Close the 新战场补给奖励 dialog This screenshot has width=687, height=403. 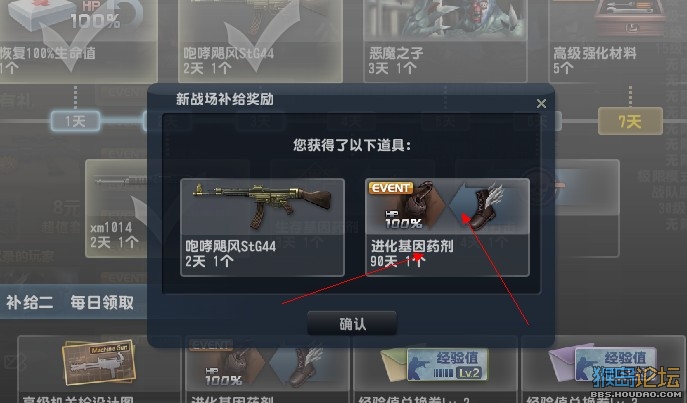541,103
